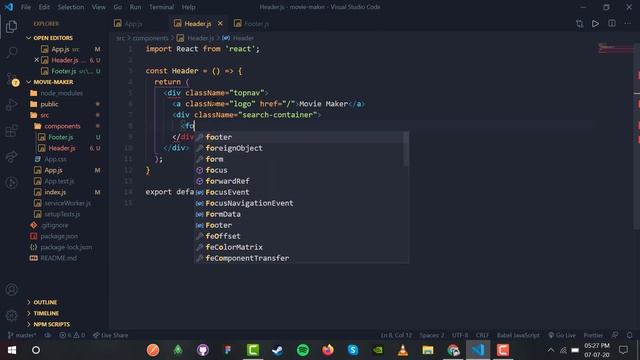Open the Manage gear icon

coord(11,315)
